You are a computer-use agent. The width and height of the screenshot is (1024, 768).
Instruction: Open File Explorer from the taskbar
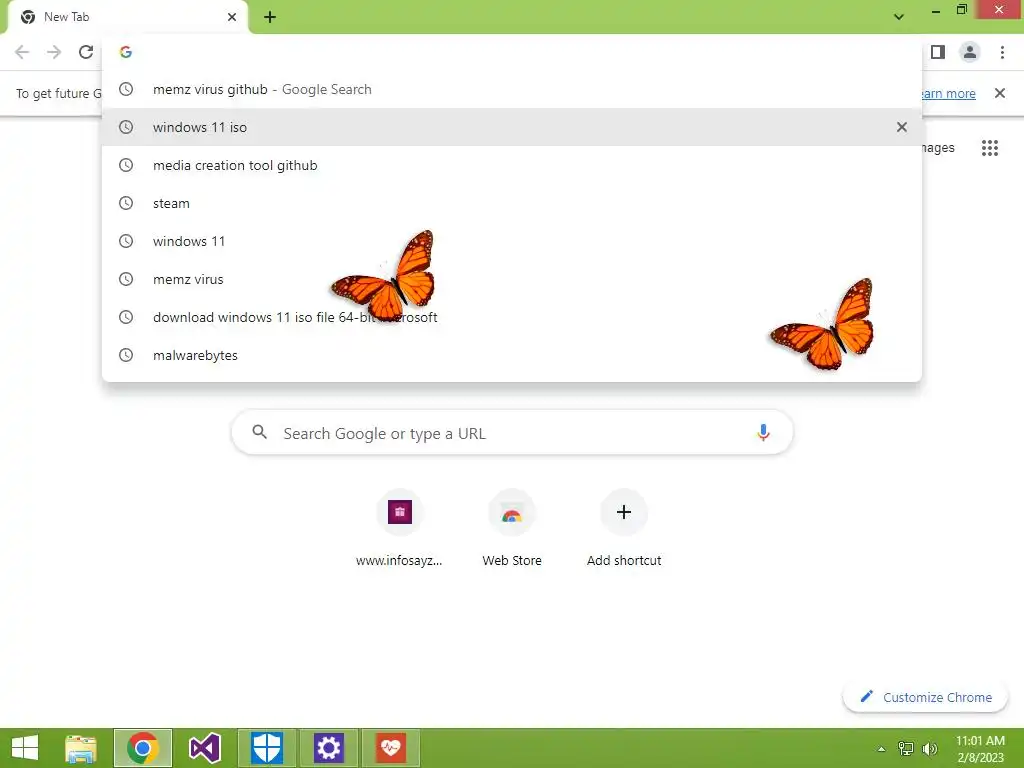point(81,748)
